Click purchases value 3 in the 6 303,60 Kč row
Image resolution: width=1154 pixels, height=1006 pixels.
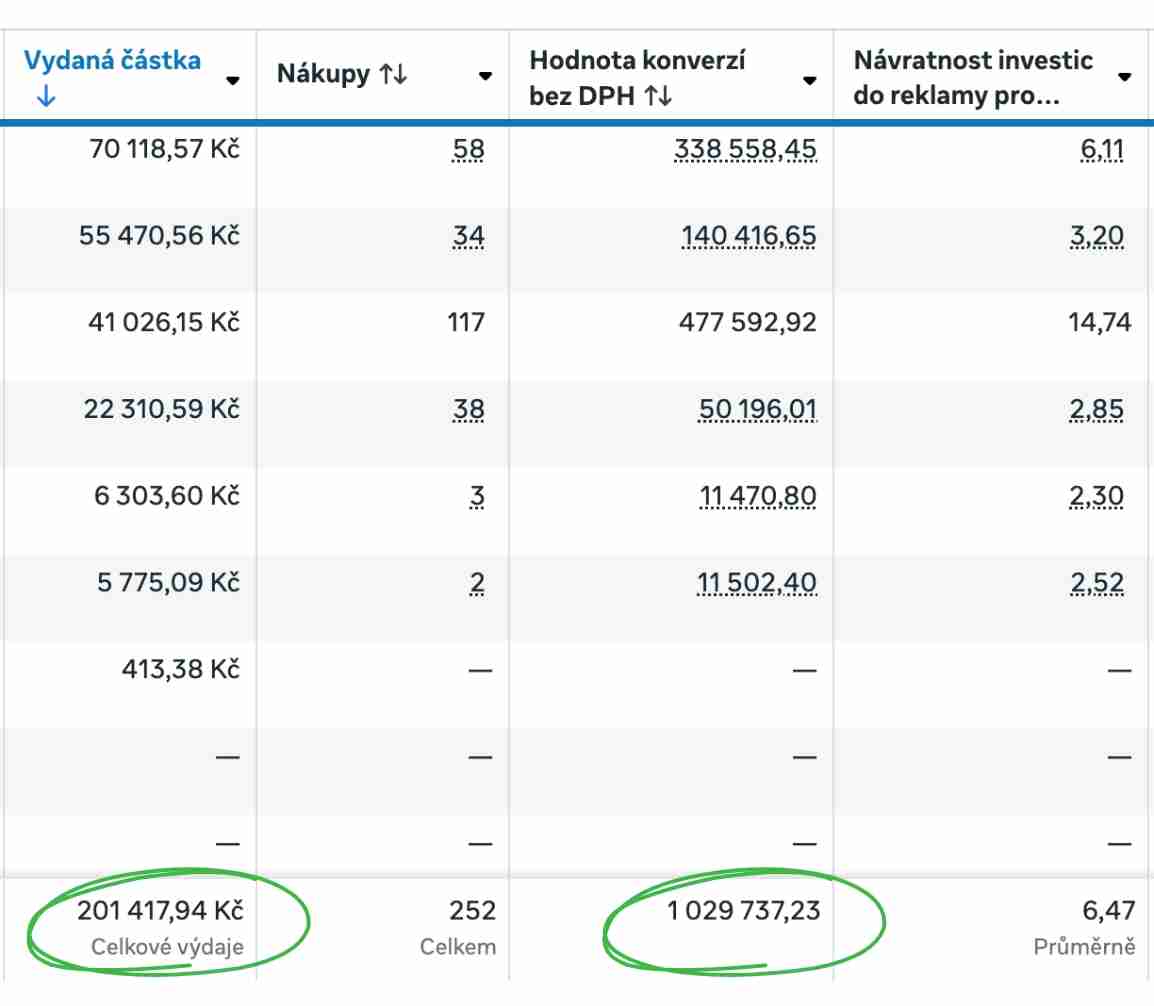(x=477, y=495)
